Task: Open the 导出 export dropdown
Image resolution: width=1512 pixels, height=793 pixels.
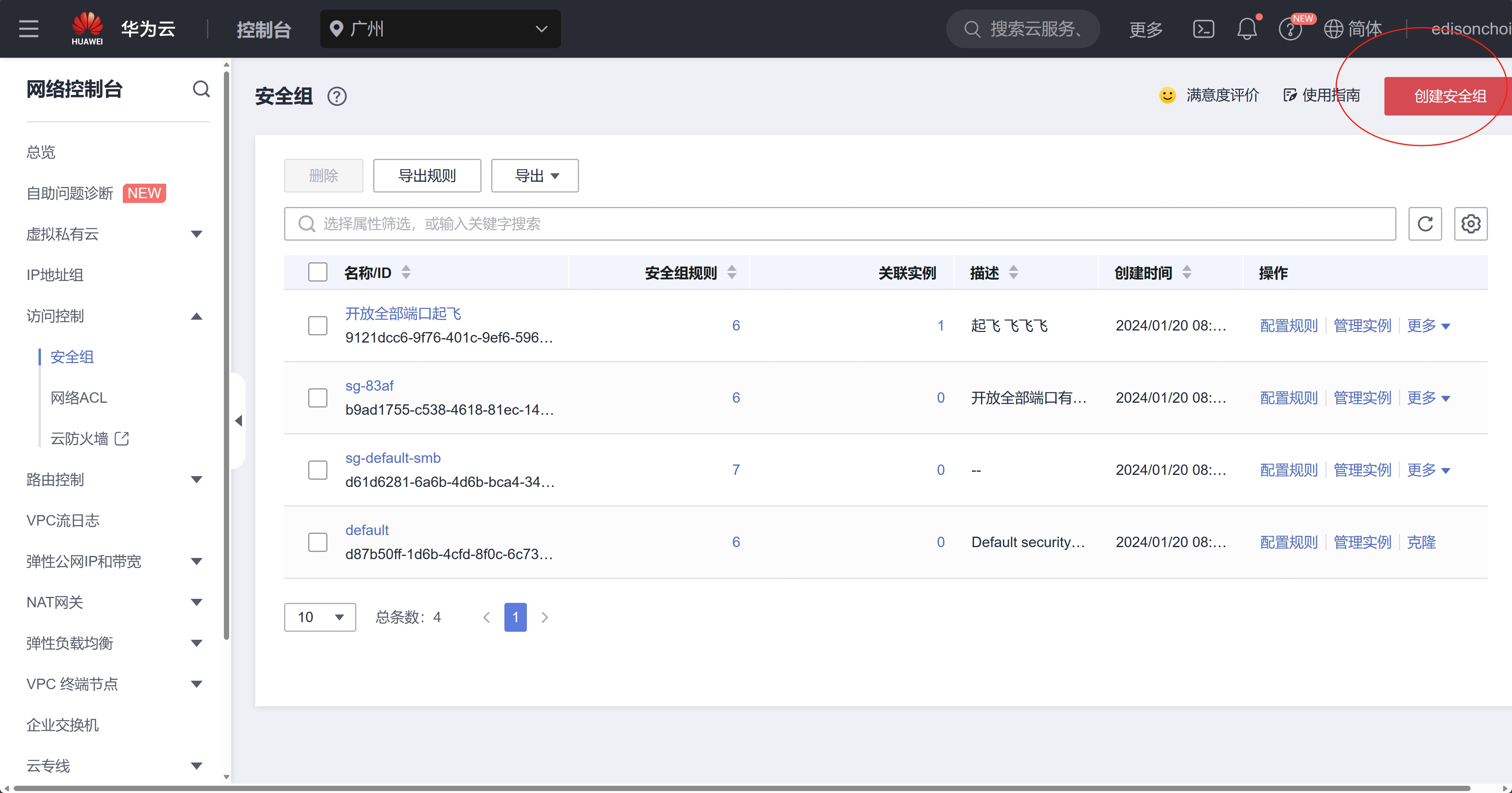Action: [535, 175]
